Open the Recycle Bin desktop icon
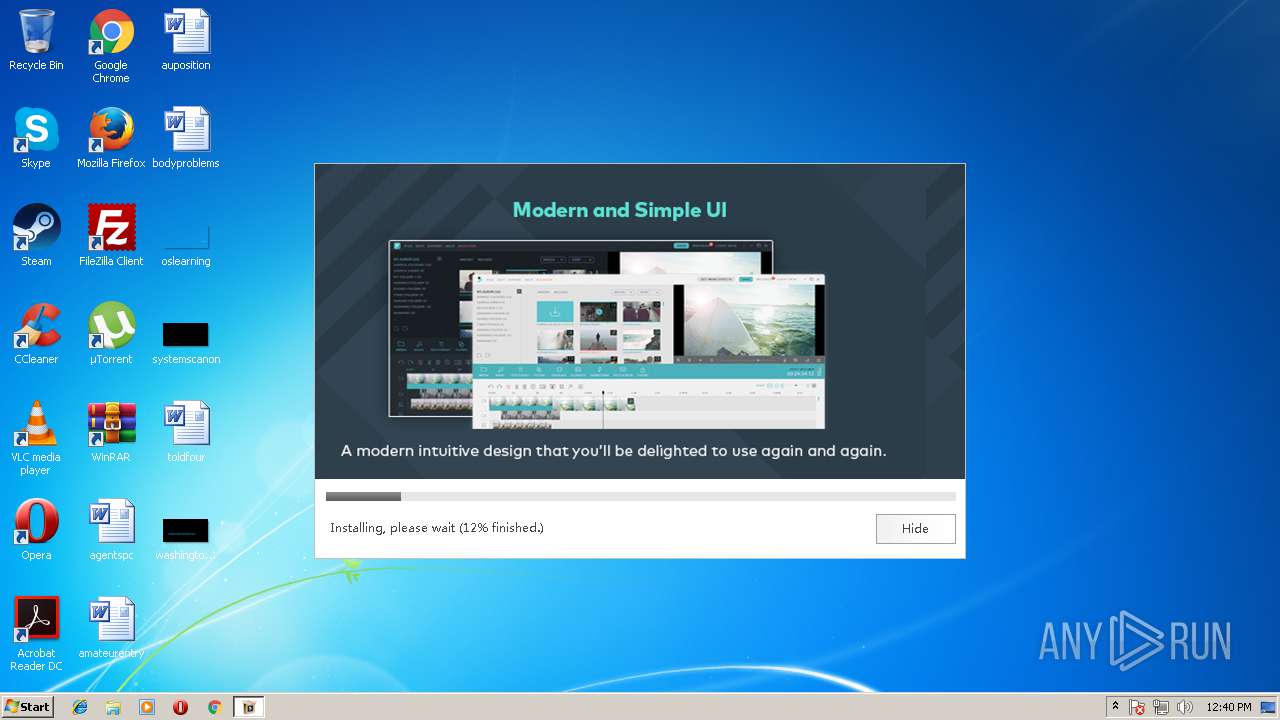Image resolution: width=1280 pixels, height=720 pixels. click(x=36, y=40)
